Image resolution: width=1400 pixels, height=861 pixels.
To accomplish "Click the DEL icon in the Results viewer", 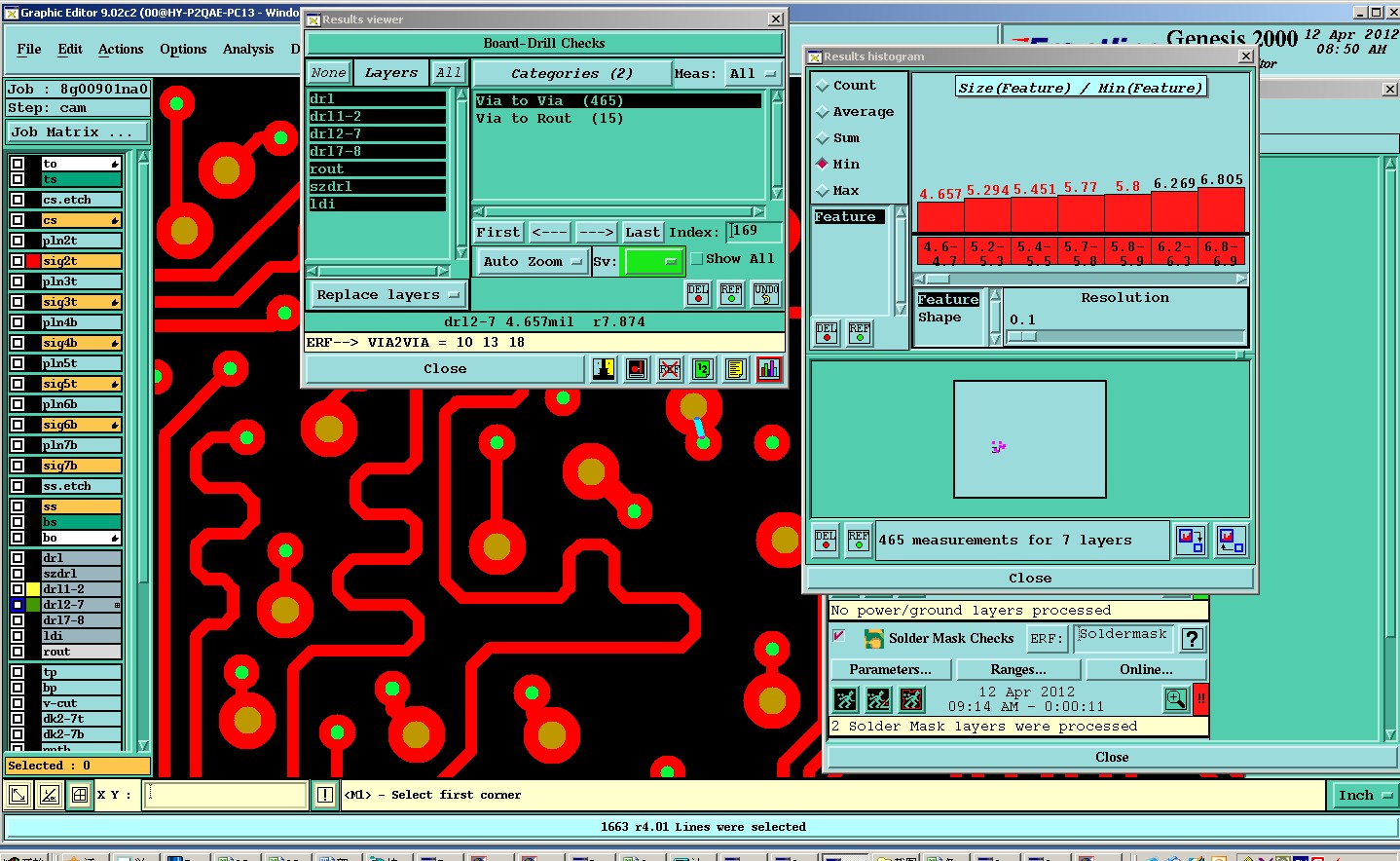I will point(698,294).
